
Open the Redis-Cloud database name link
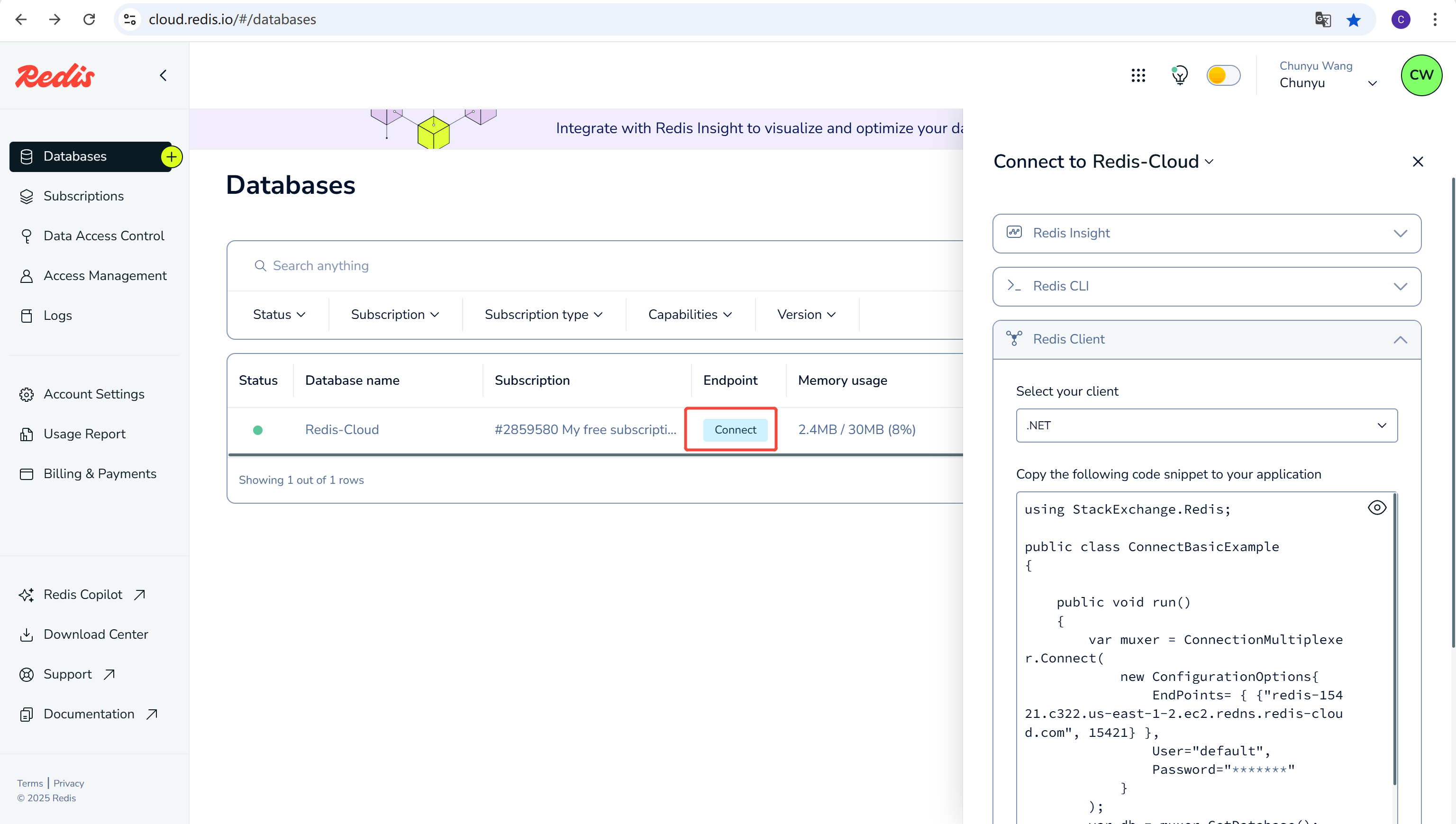click(x=342, y=430)
